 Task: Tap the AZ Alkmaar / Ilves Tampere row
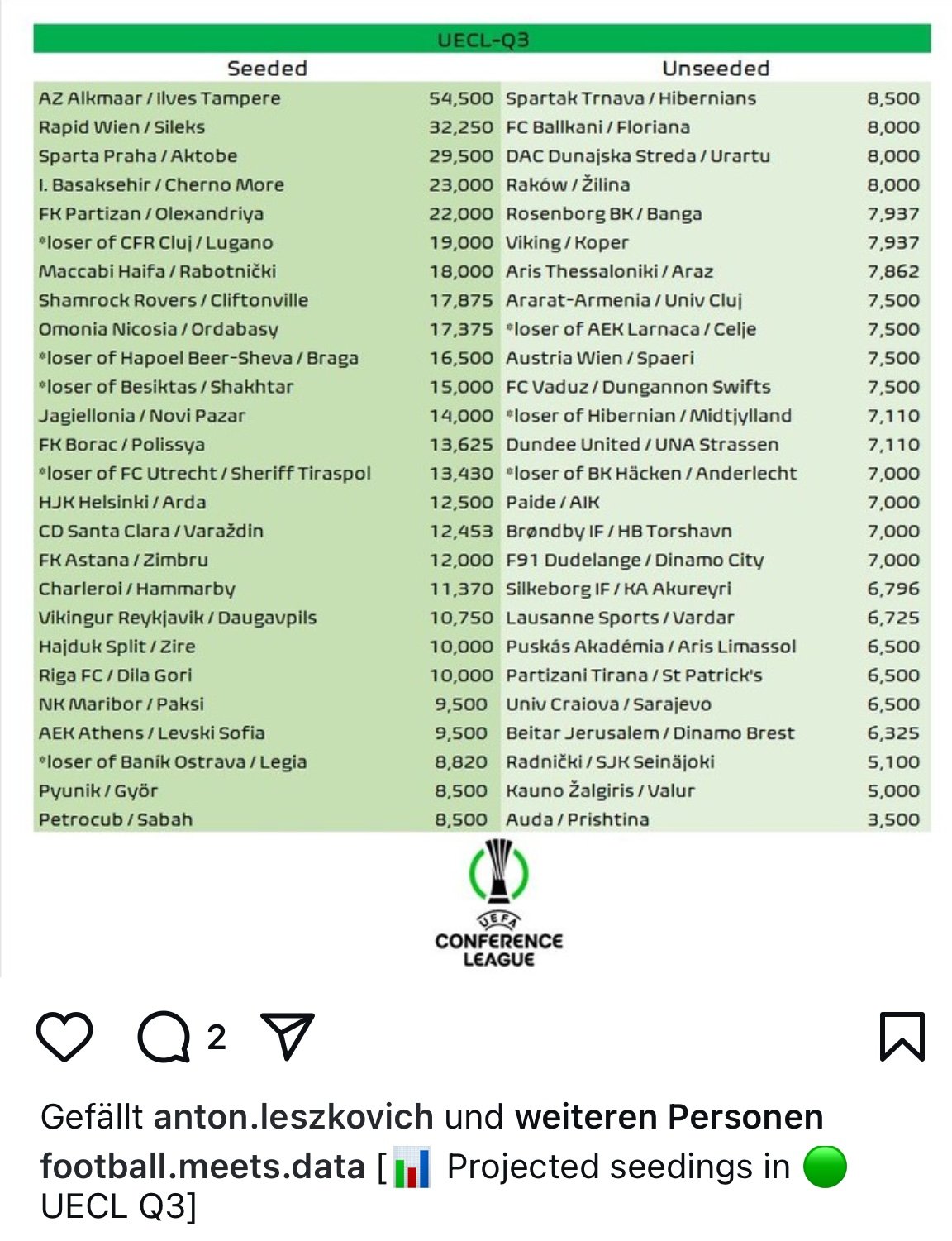click(266, 98)
